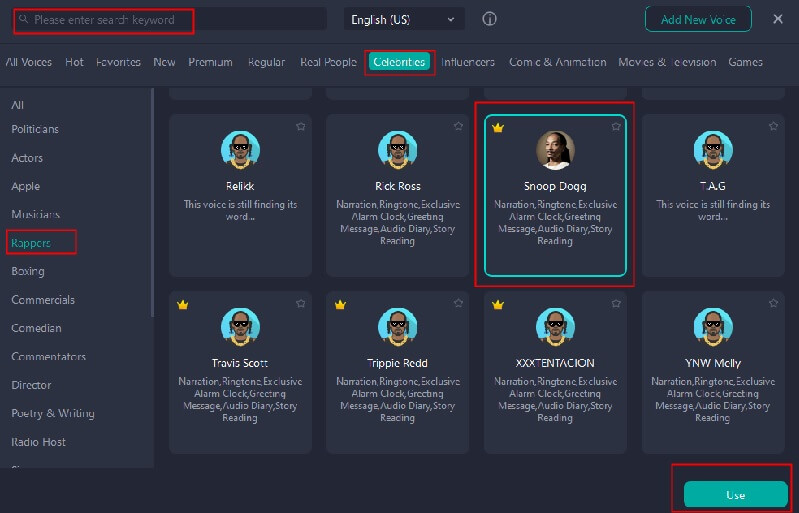Image resolution: width=799 pixels, height=513 pixels.
Task: Favorite the Rick Ross voice with star
Action: (458, 126)
